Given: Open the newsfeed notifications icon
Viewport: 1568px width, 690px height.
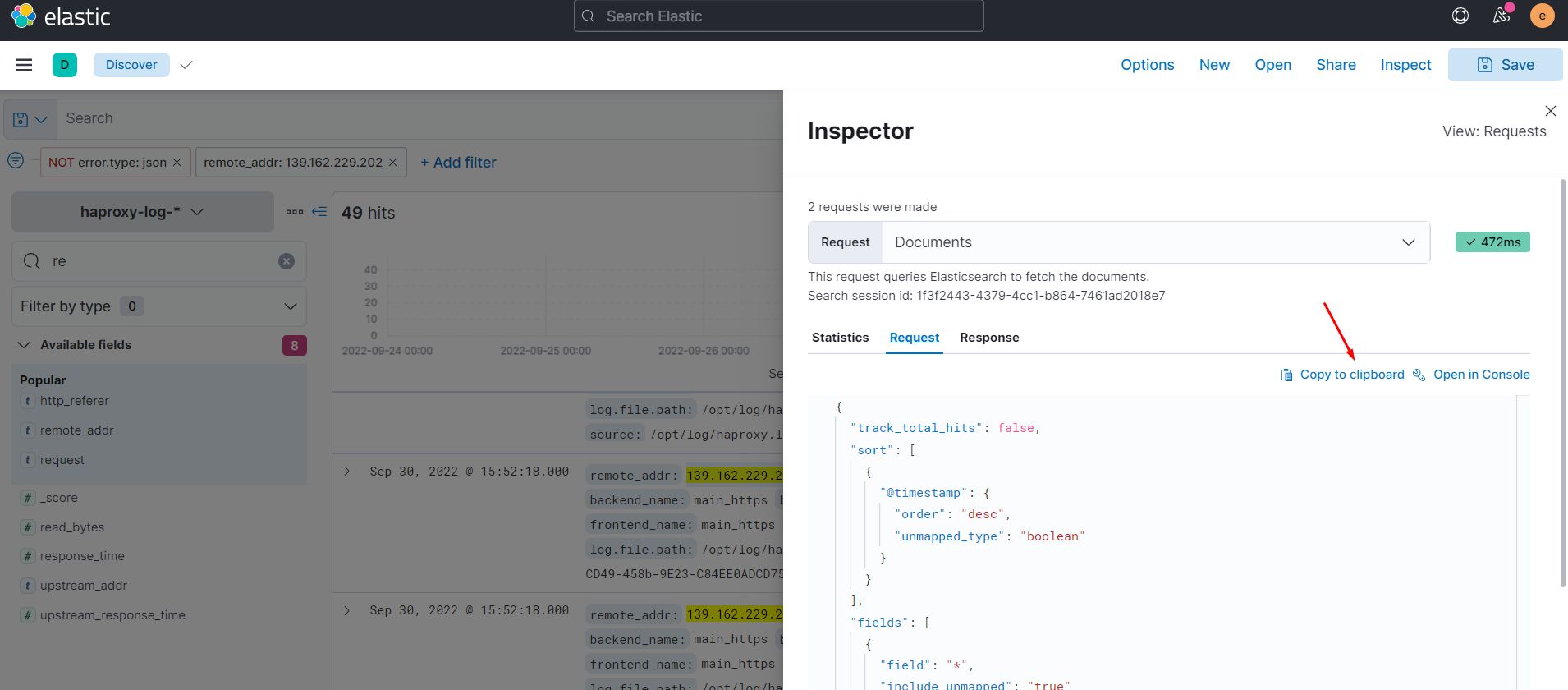Looking at the screenshot, I should coord(1502,15).
